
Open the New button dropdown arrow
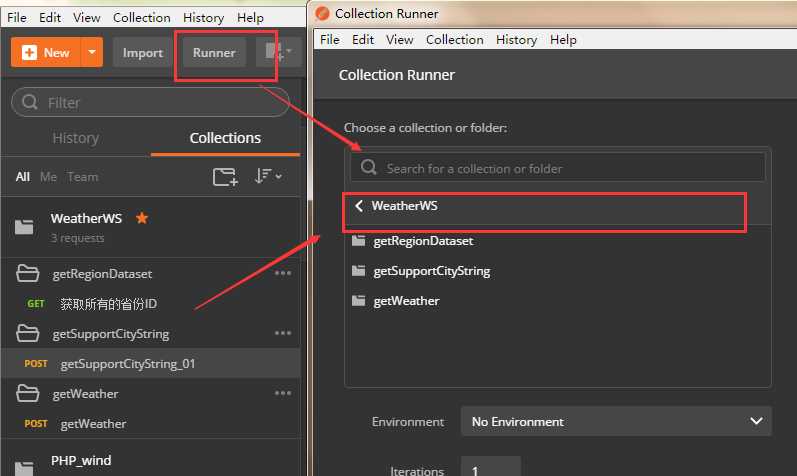click(x=92, y=52)
